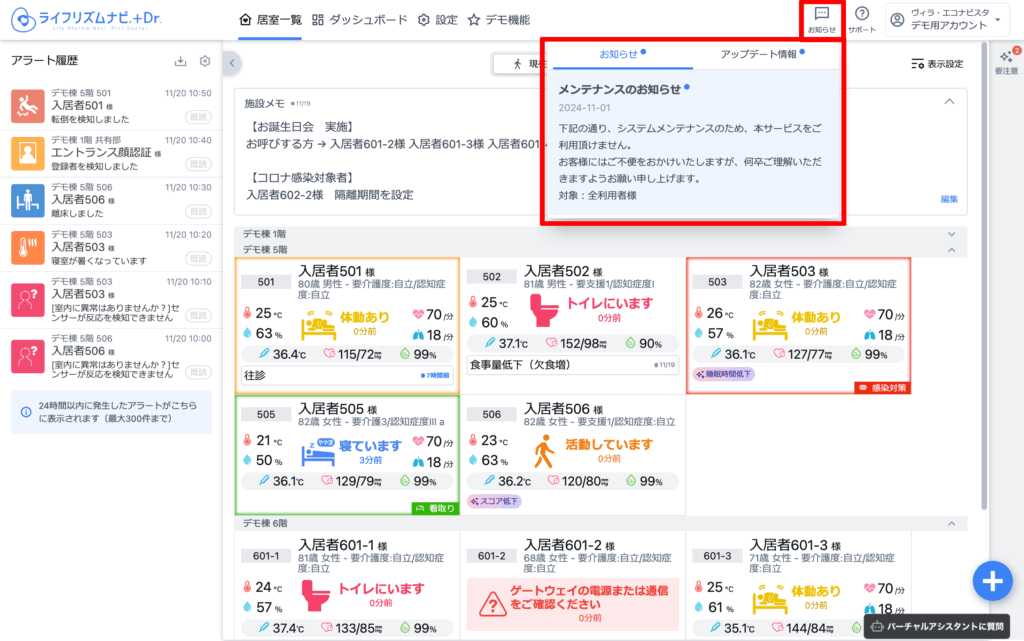Click the ライフリズムナビ+Dr. logo
1024x641 pixels.
(x=86, y=20)
